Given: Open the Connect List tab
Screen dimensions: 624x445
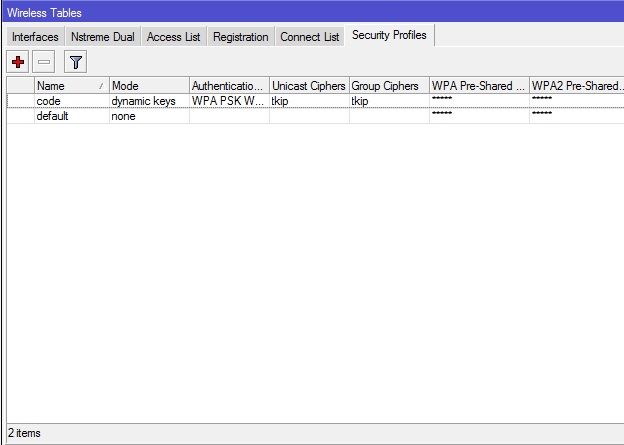Looking at the screenshot, I should coord(310,37).
